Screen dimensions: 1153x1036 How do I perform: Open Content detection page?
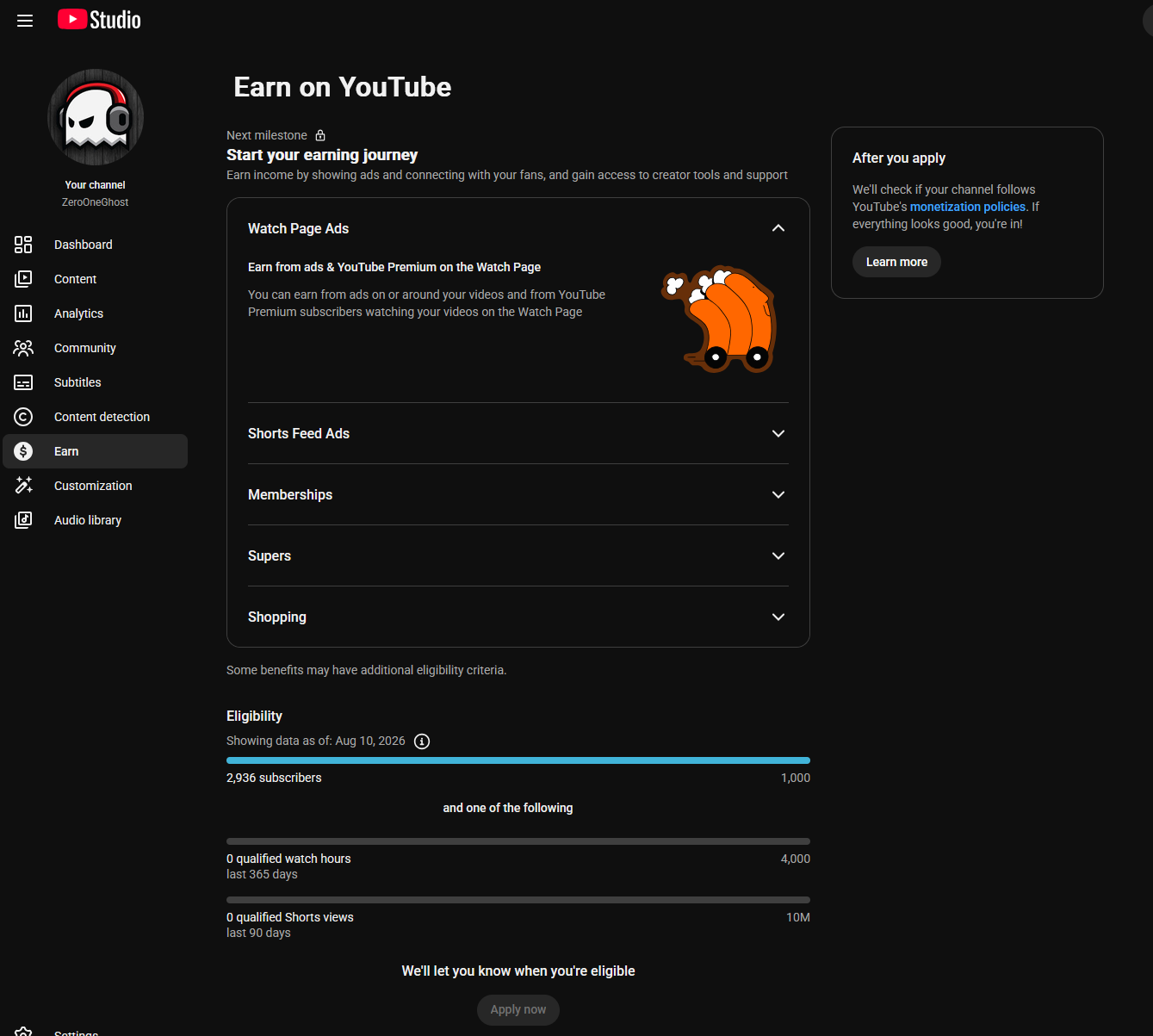tap(95, 417)
